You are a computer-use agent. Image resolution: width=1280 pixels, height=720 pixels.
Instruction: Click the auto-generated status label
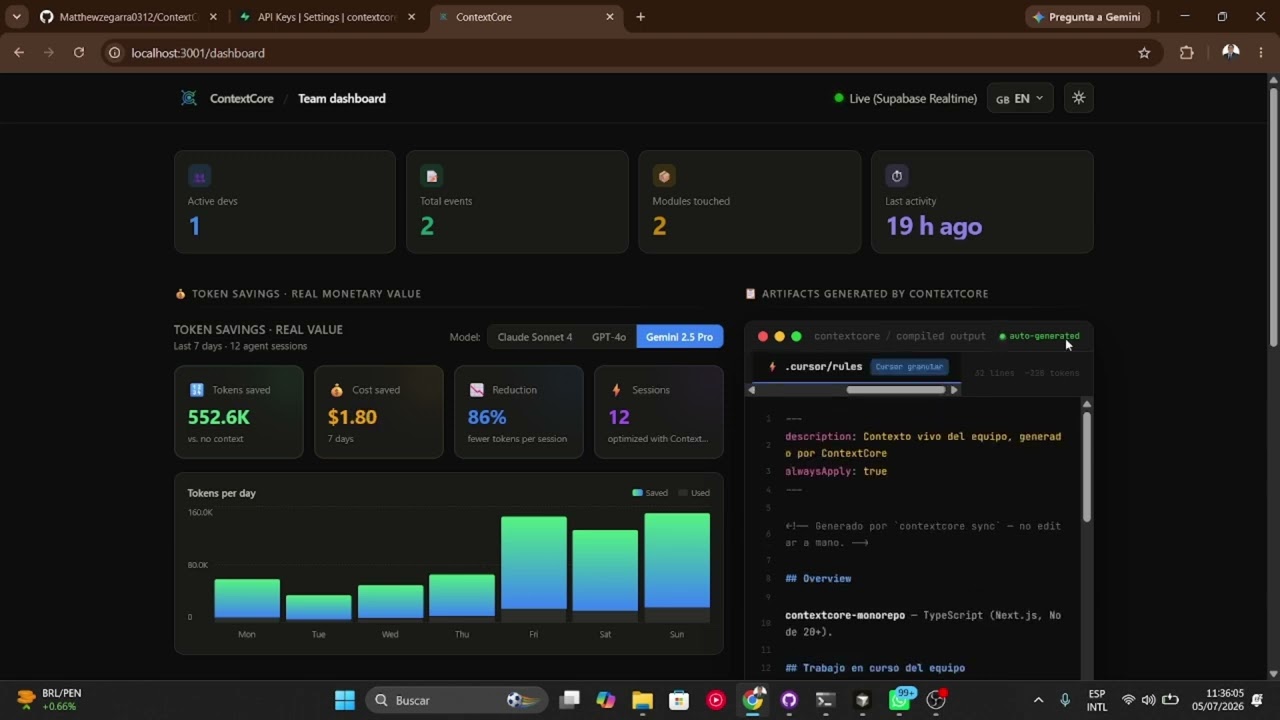pyautogui.click(x=1039, y=337)
